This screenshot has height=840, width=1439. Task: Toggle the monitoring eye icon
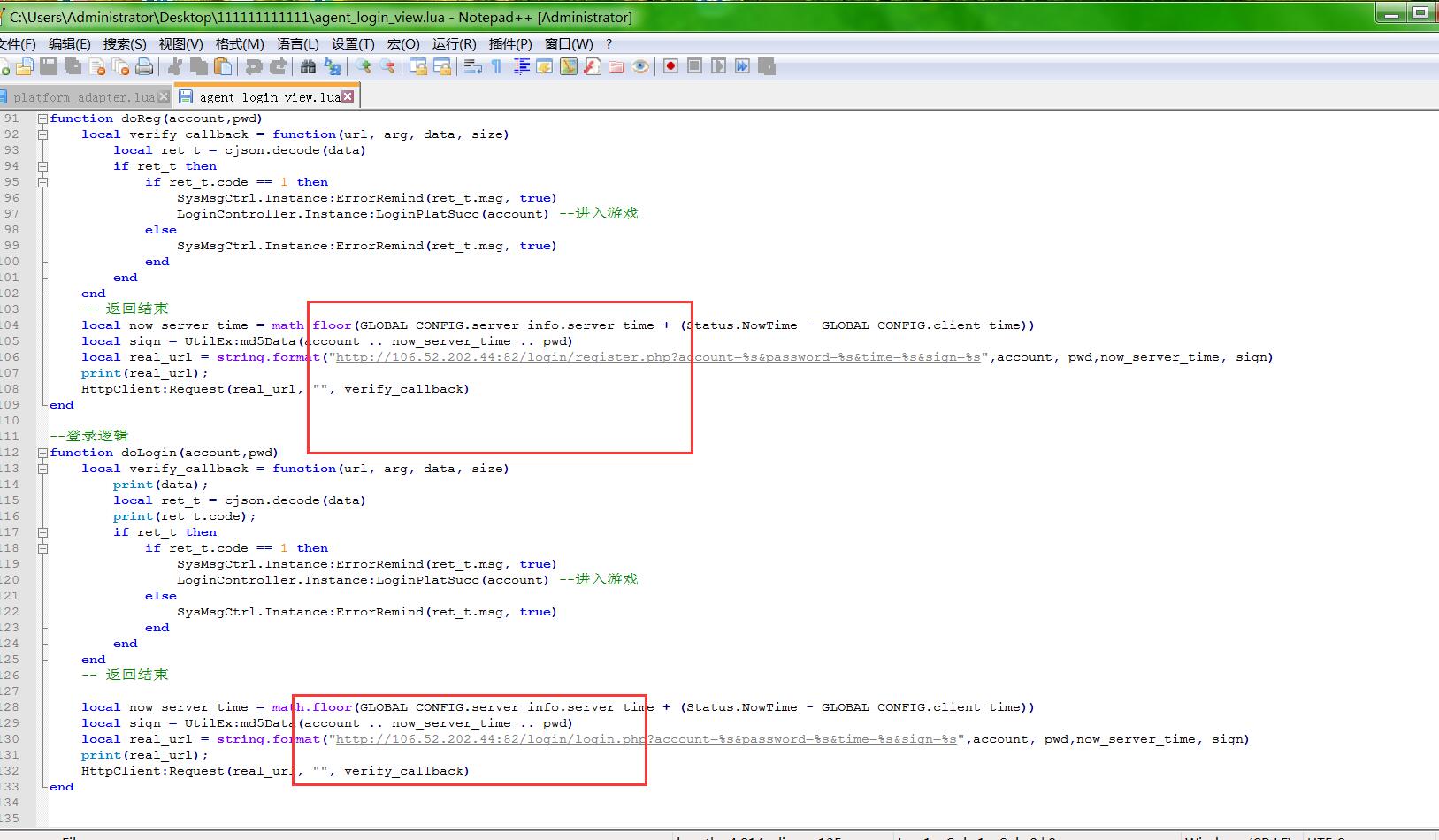click(x=640, y=66)
